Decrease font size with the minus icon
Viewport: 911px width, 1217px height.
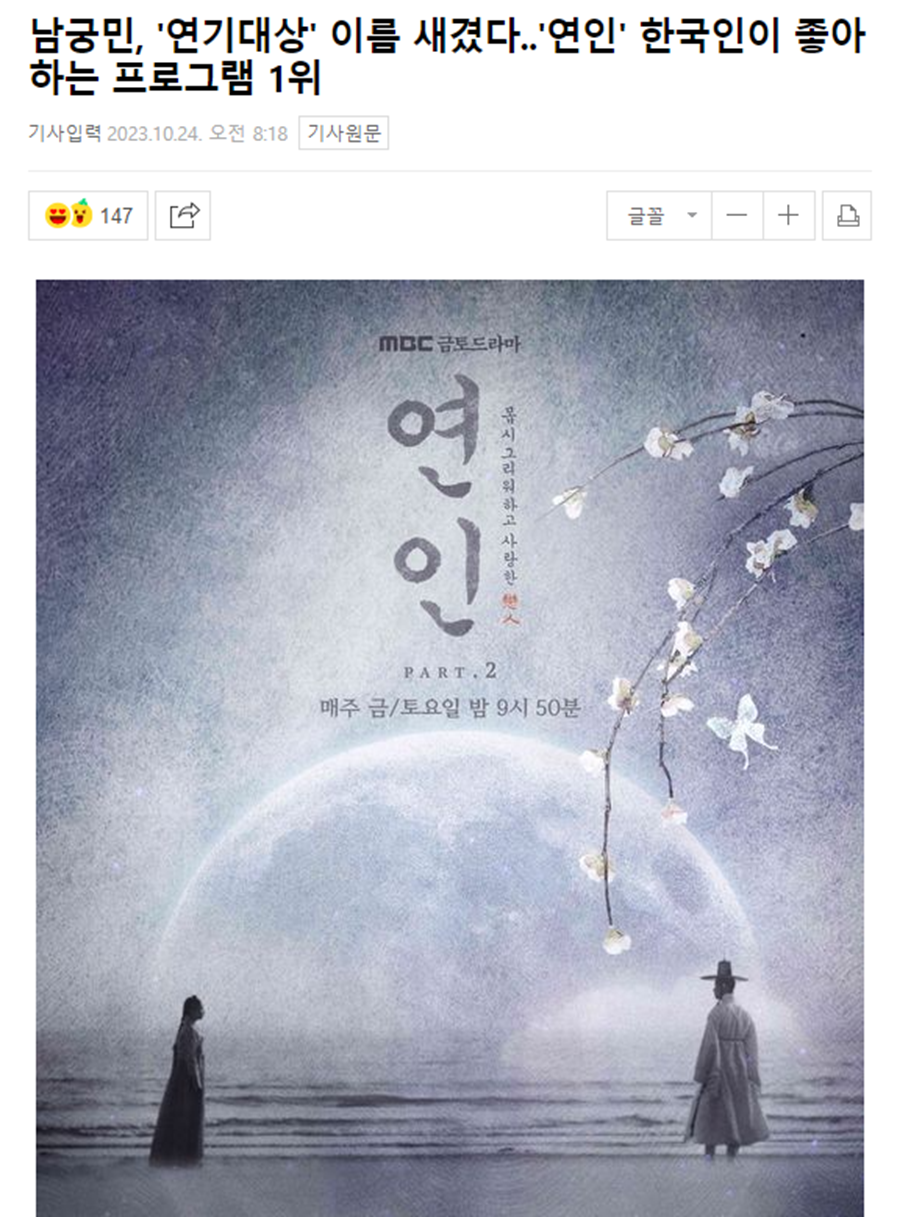(x=737, y=215)
